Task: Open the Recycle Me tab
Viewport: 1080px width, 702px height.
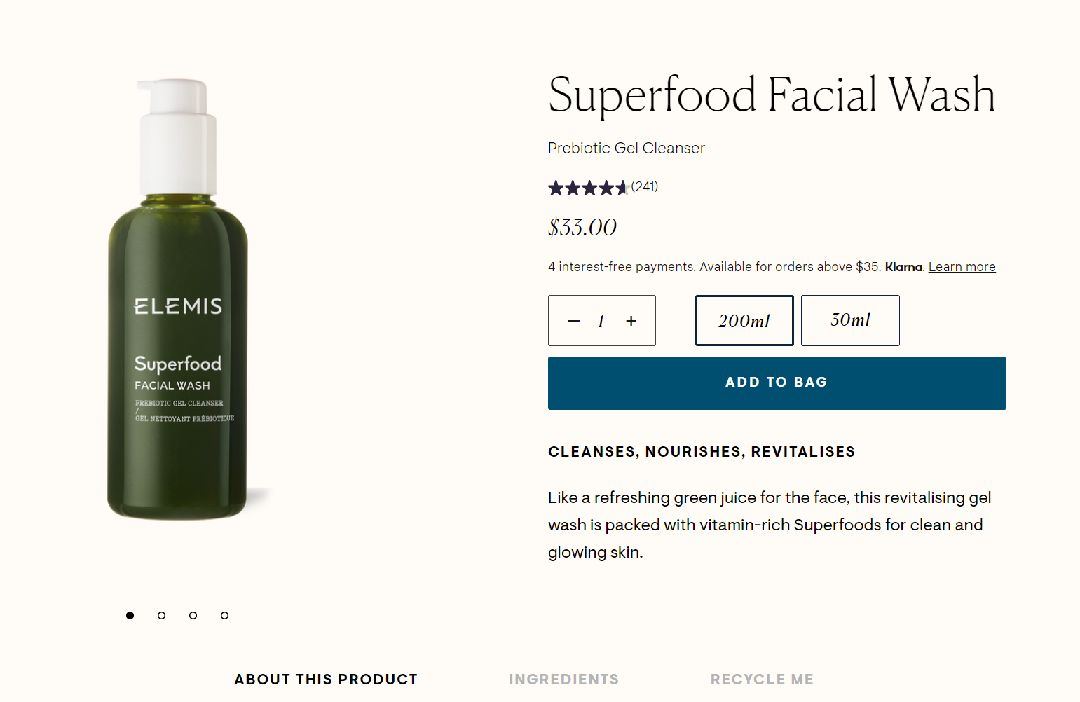Action: [x=762, y=679]
